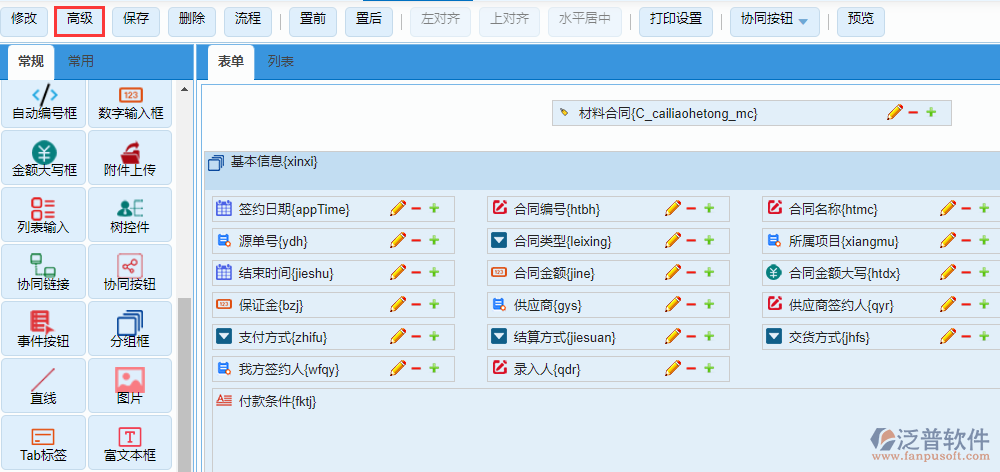Add the 分组框 control

[x=130, y=328]
